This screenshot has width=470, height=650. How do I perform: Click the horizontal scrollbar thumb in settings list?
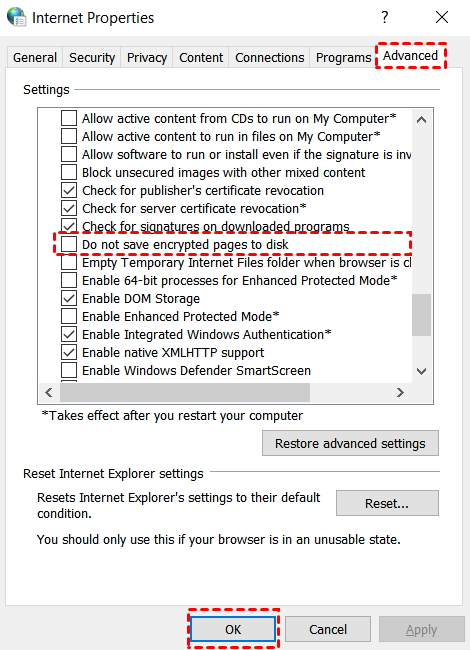185,392
